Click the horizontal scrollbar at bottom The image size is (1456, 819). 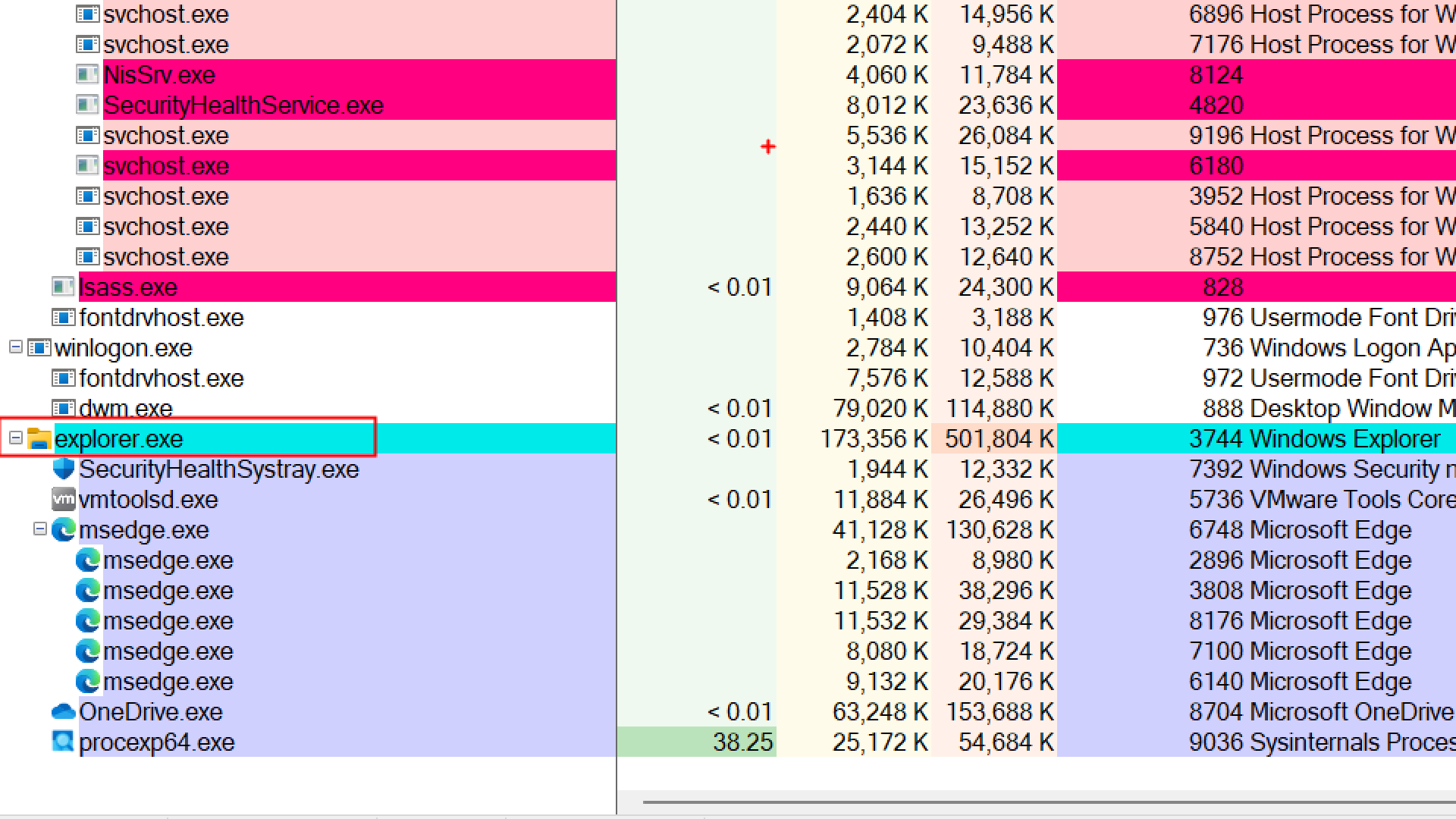1046,802
